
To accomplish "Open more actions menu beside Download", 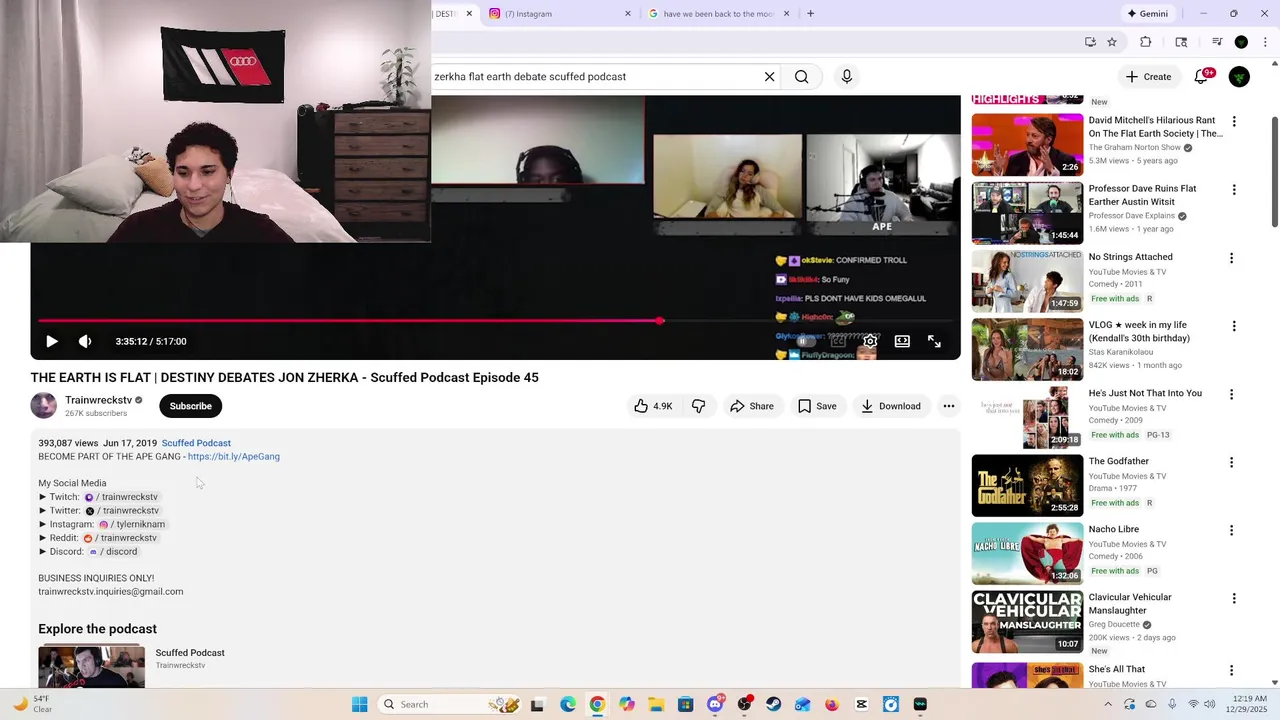I will tap(948, 406).
